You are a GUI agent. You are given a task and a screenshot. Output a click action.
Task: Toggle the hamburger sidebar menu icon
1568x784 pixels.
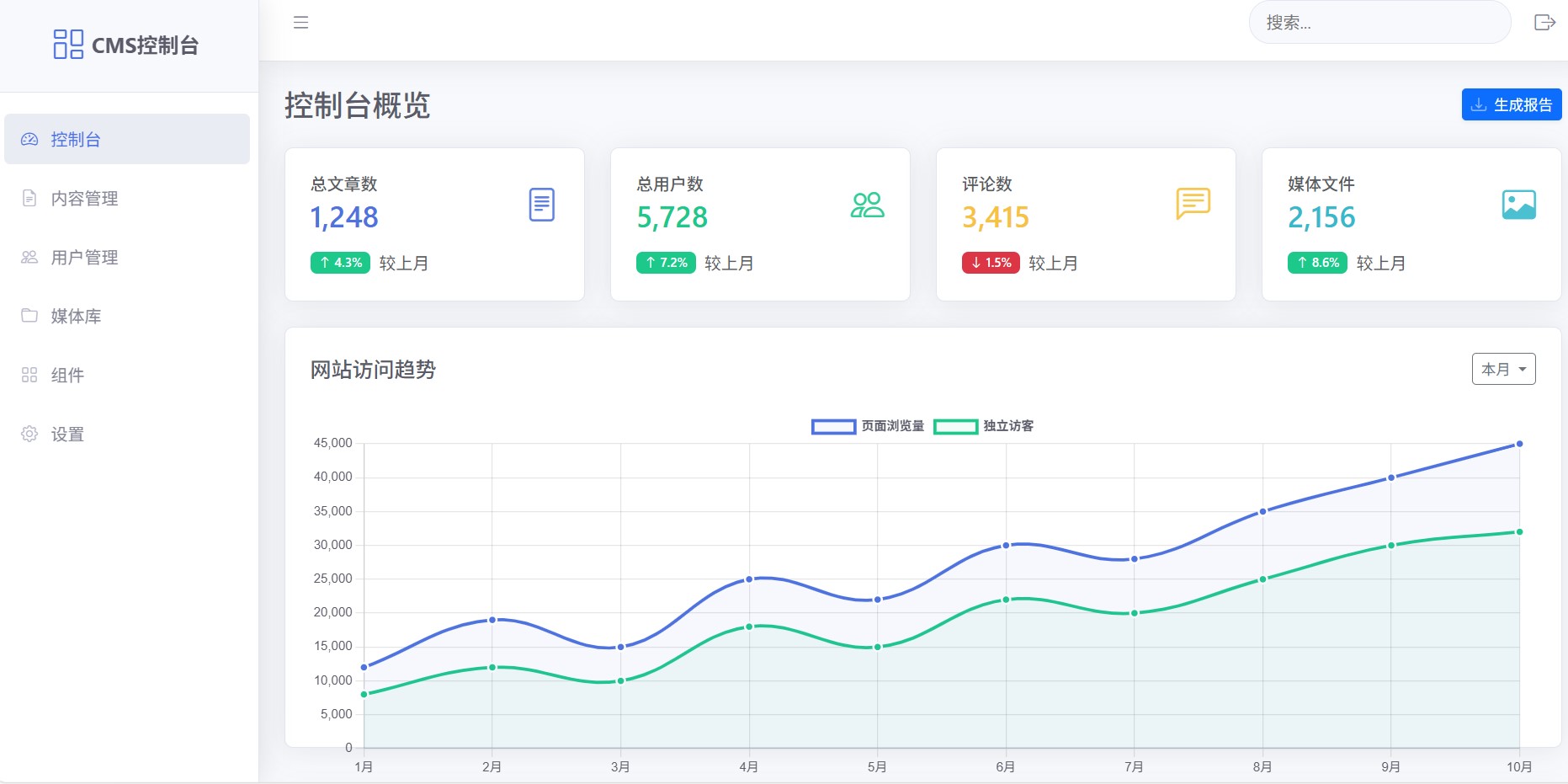[300, 23]
